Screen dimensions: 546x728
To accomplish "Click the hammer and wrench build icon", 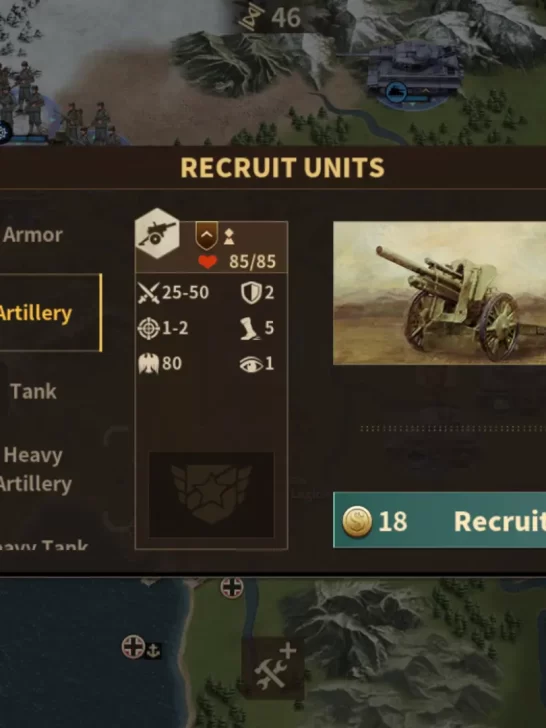I will point(273,668).
